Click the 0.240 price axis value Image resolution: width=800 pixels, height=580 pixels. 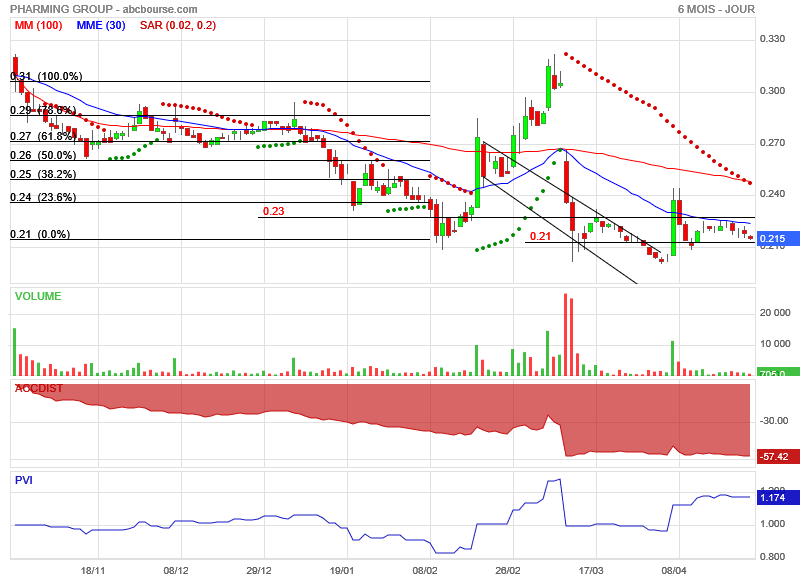coord(772,194)
